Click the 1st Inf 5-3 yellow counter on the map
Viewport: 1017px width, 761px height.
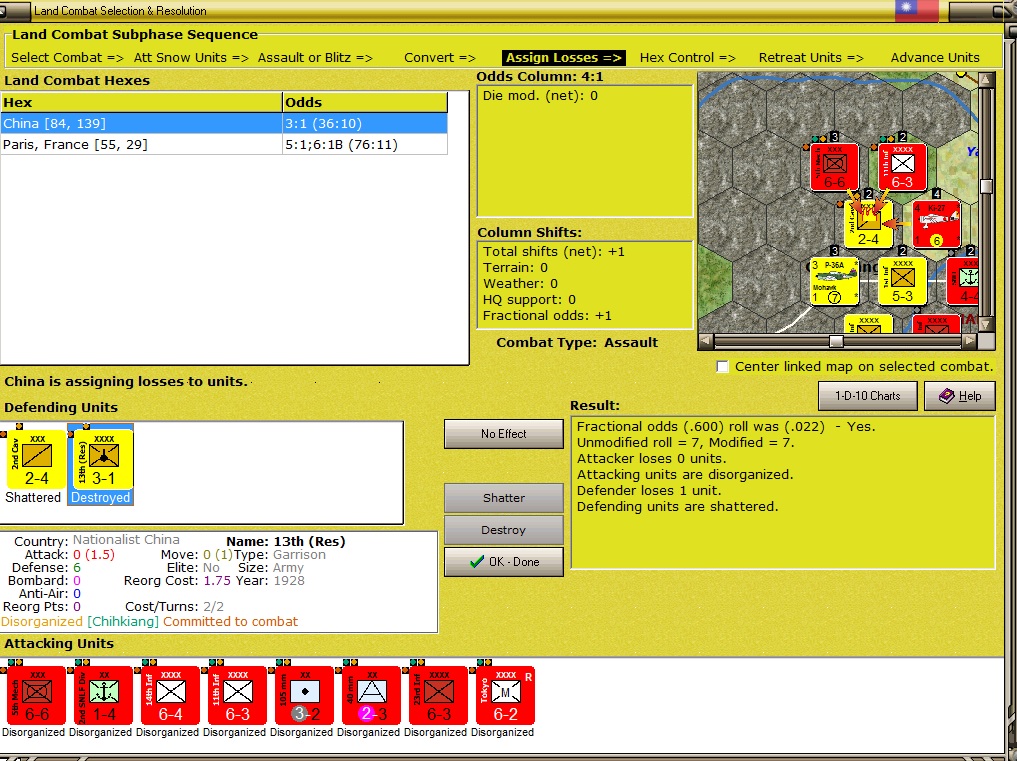(x=902, y=282)
